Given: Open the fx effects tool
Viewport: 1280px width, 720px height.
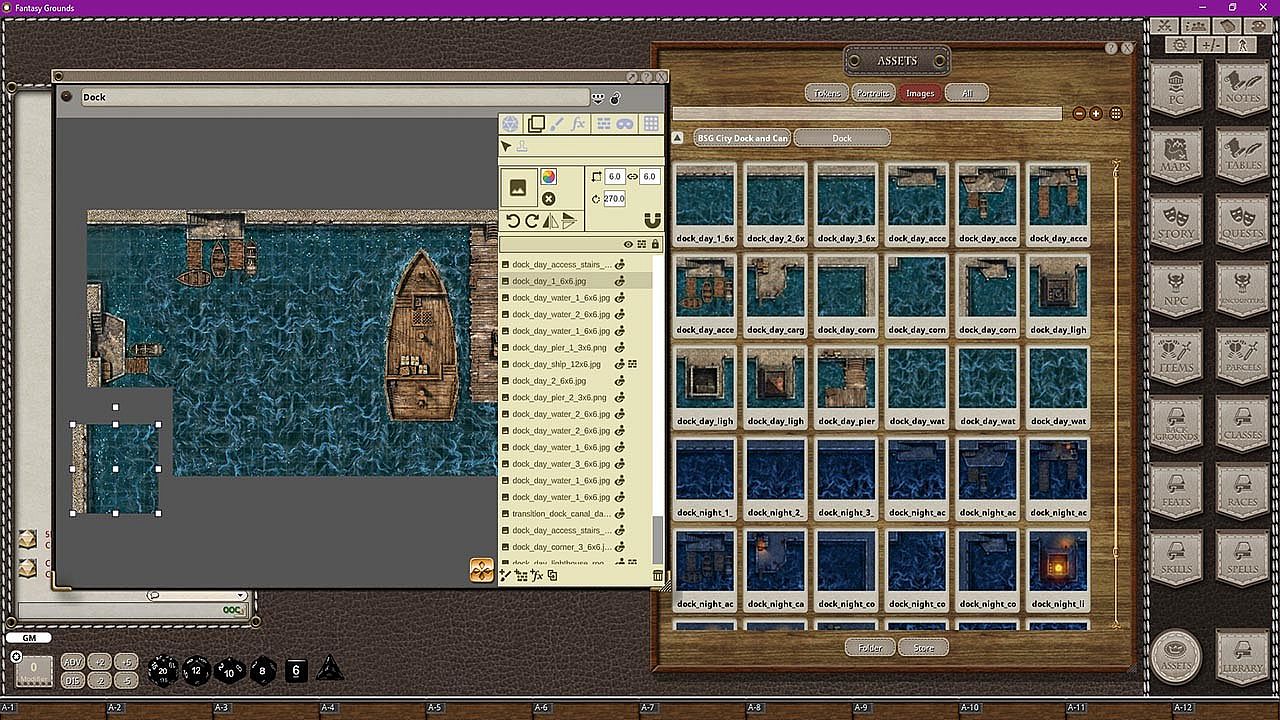Looking at the screenshot, I should (578, 124).
